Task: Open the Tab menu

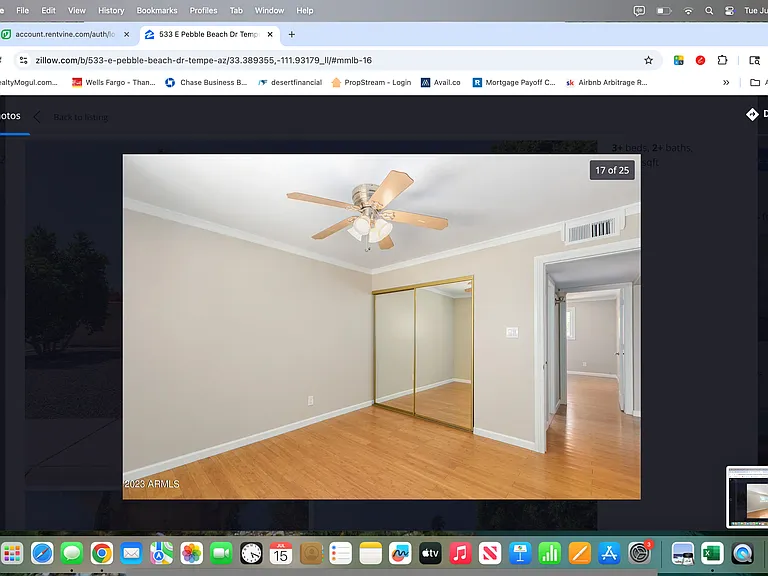Action: tap(236, 10)
